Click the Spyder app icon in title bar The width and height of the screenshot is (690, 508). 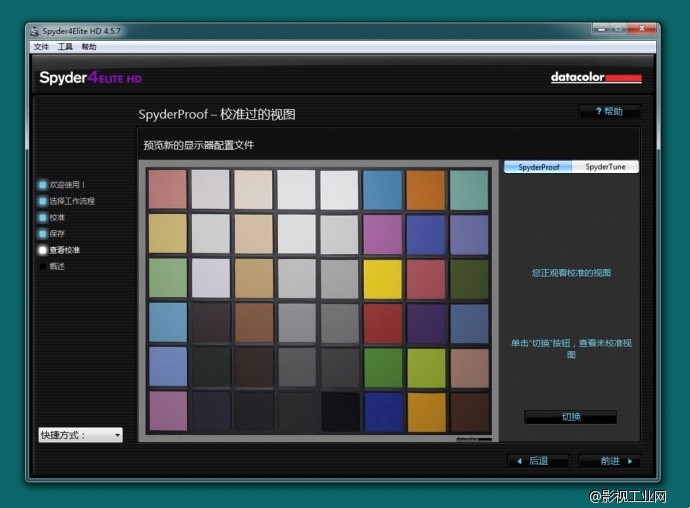pyautogui.click(x=35, y=31)
